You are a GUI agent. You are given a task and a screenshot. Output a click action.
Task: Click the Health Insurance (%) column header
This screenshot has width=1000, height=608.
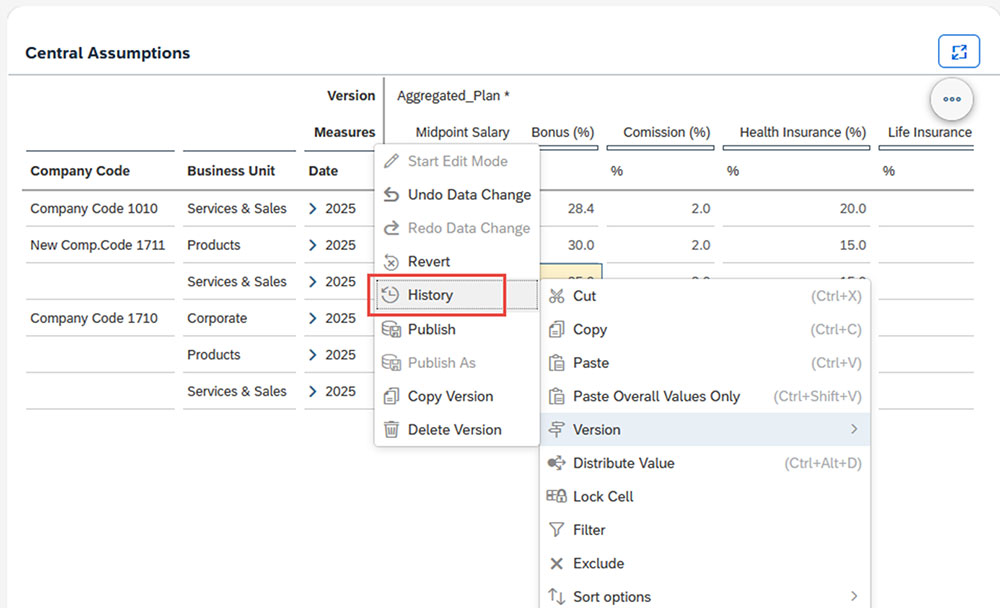[802, 132]
